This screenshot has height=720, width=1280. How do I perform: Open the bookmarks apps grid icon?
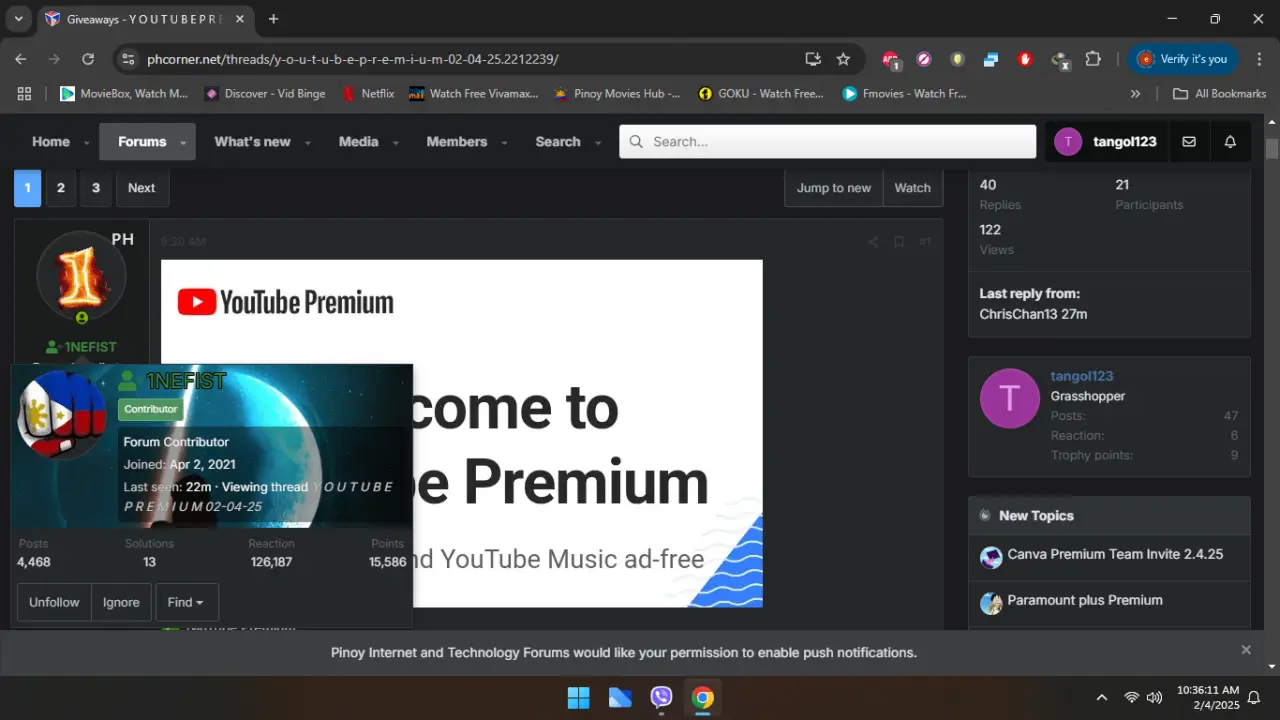(24, 93)
